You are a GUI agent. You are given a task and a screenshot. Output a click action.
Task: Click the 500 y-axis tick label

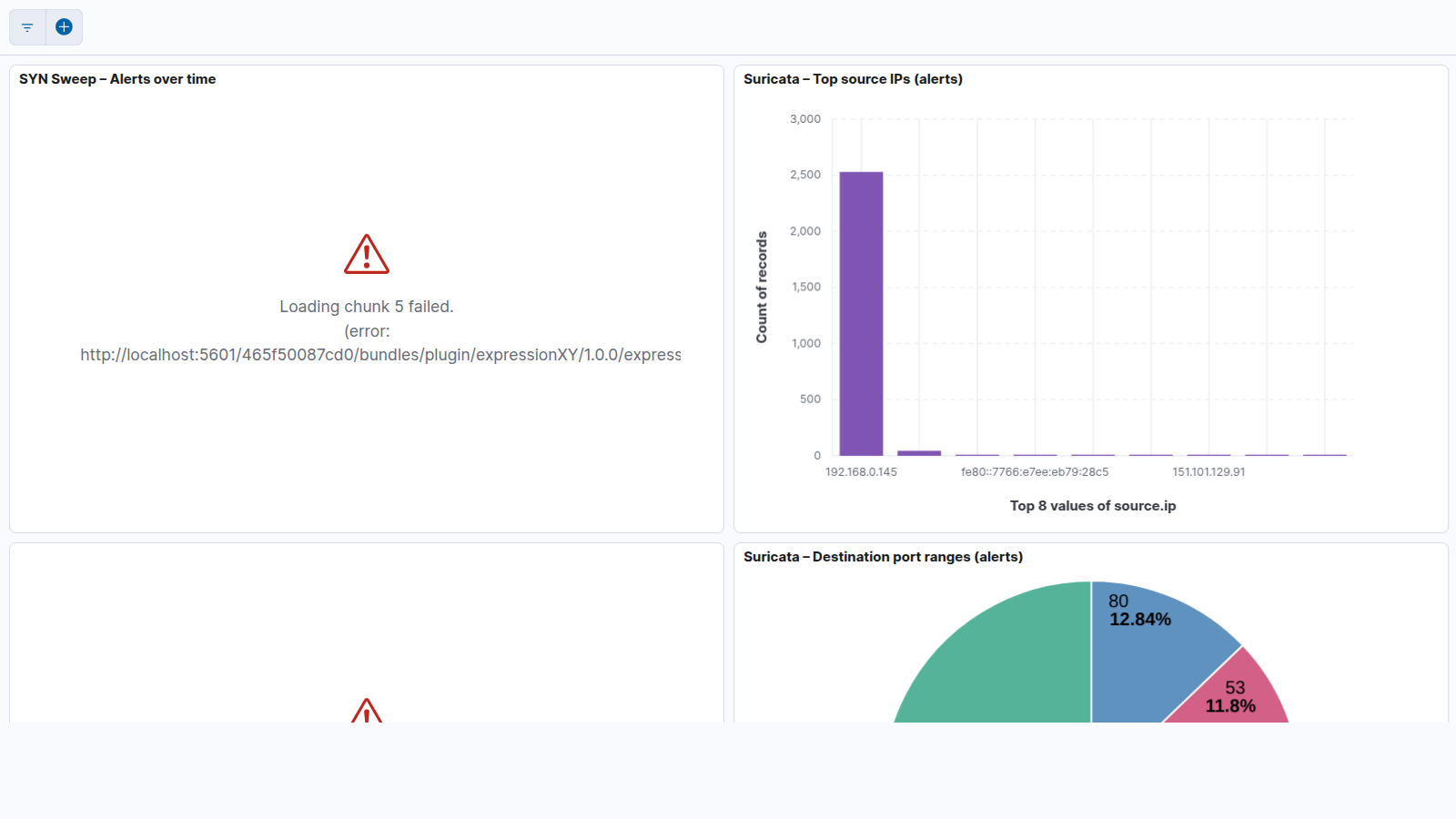coord(811,399)
